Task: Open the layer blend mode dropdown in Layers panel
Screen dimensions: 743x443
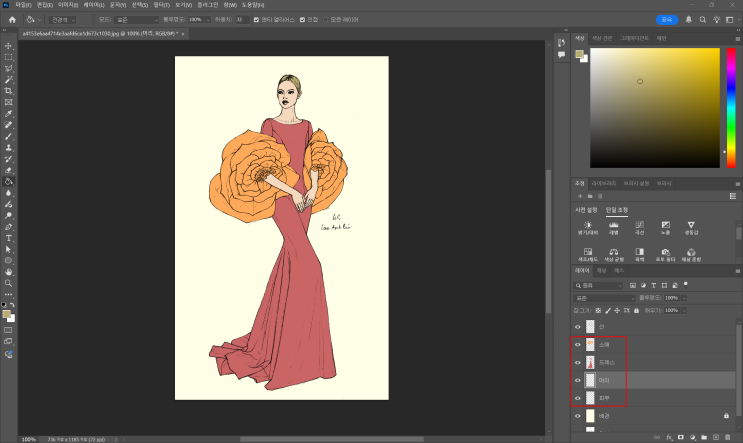Action: 603,298
